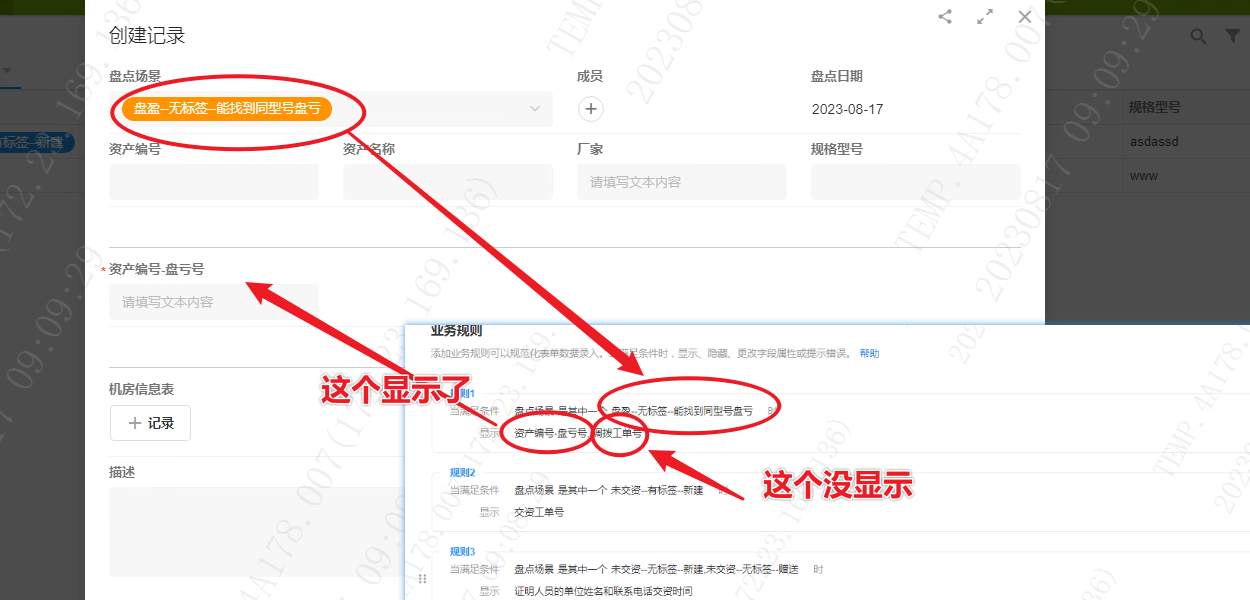This screenshot has height=600, width=1250.
Task: Select the 规则2 rule heading
Action: [462, 472]
